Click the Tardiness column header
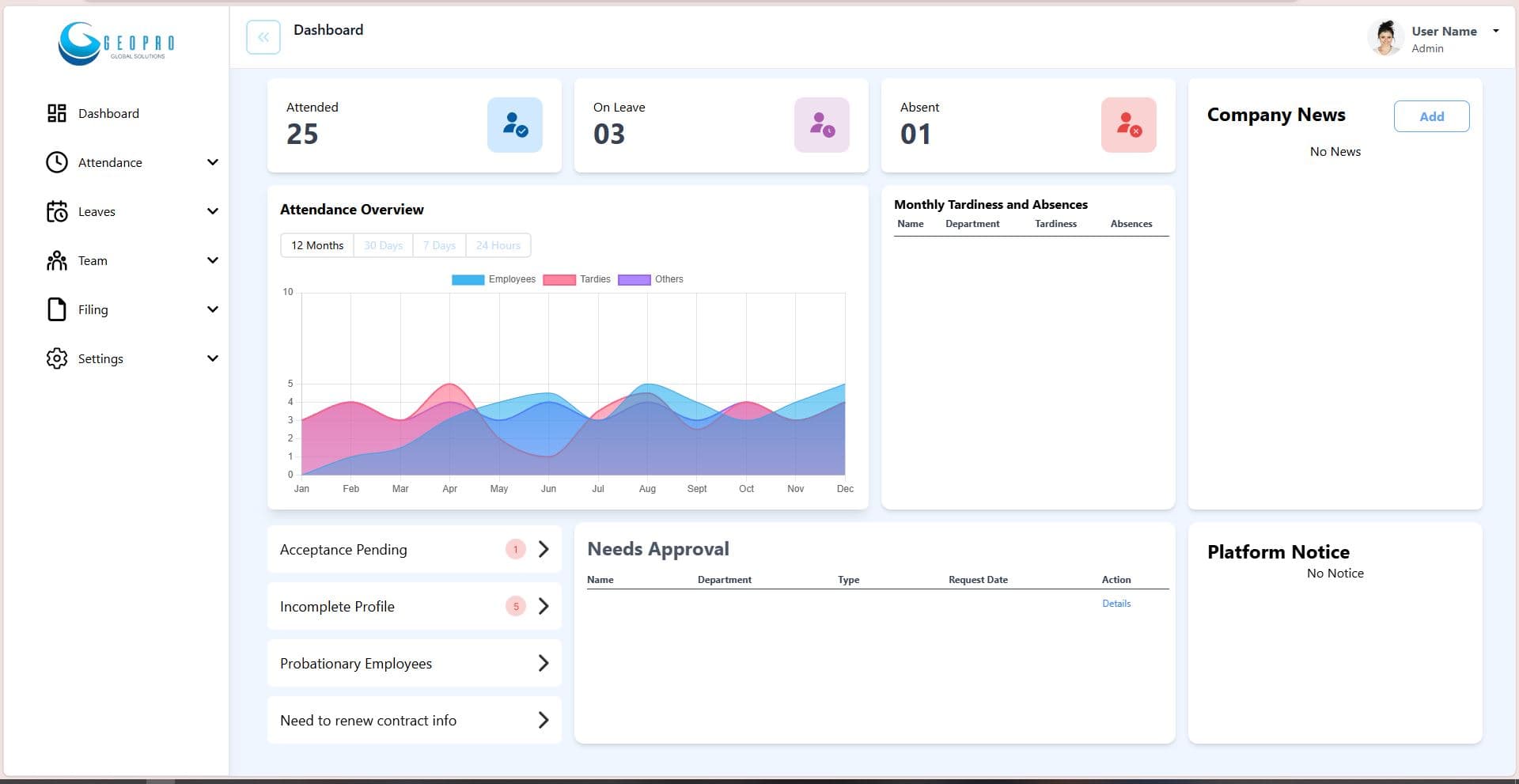The image size is (1519, 784). coord(1055,224)
